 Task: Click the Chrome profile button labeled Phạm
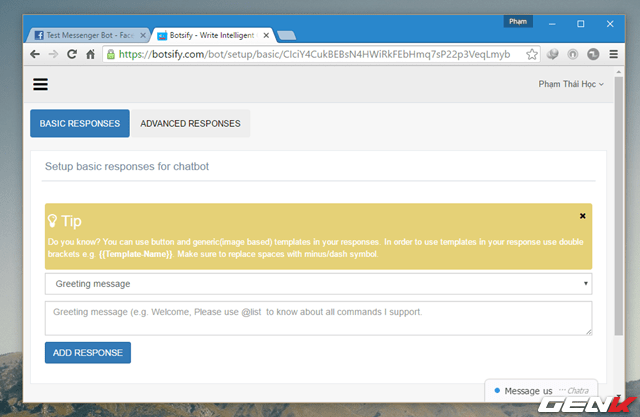click(x=518, y=22)
